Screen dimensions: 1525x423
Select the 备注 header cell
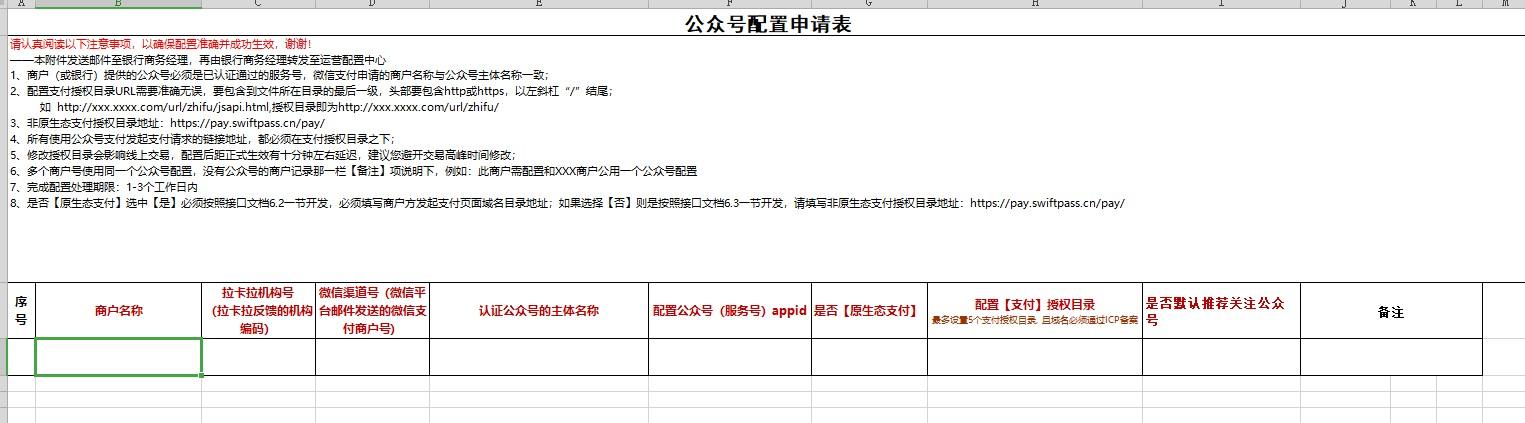(x=1390, y=312)
